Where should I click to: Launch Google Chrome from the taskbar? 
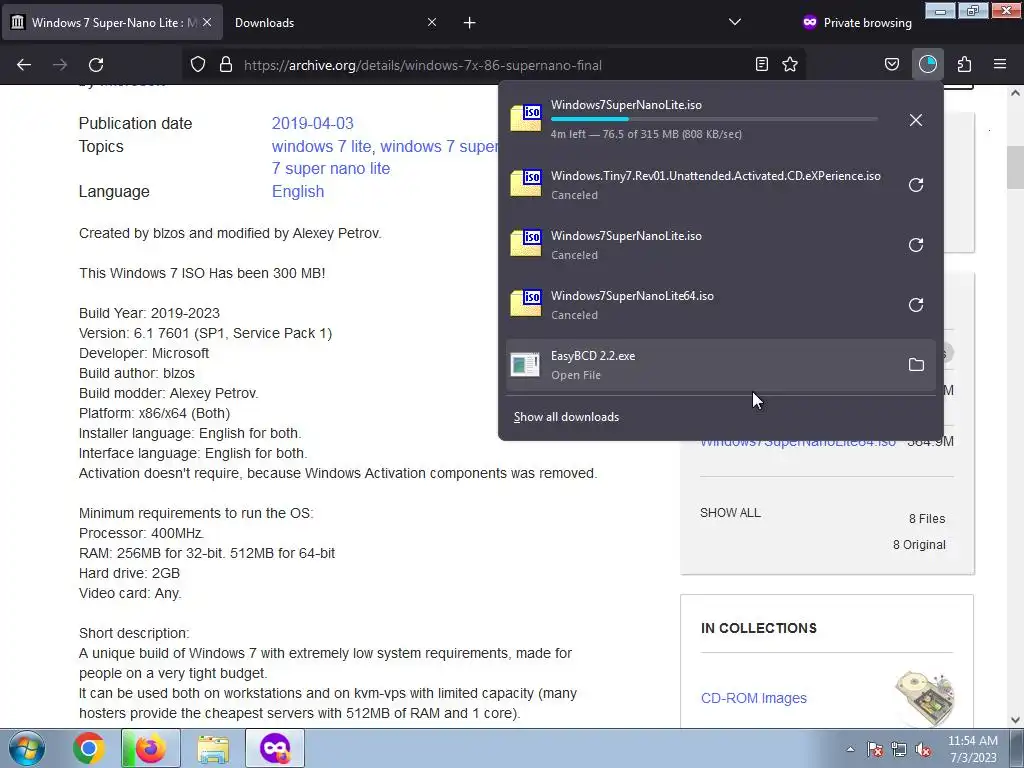pyautogui.click(x=89, y=748)
